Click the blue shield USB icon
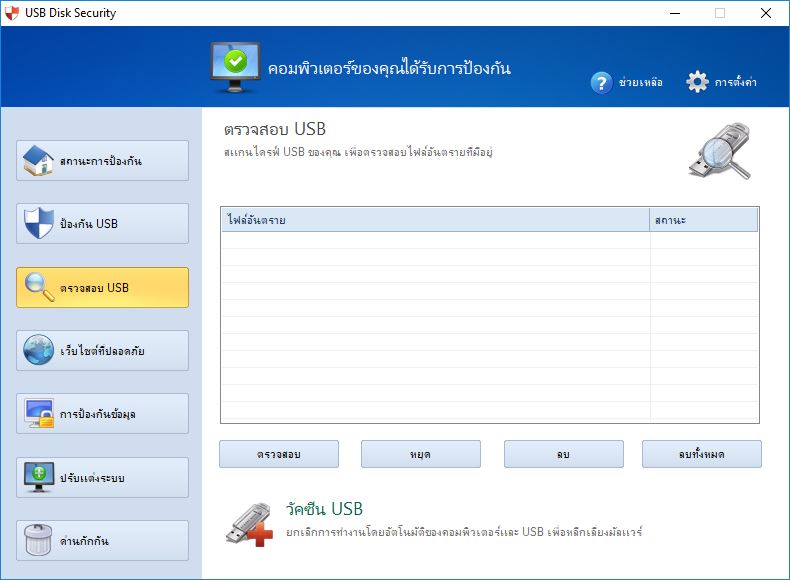 click(x=38, y=223)
